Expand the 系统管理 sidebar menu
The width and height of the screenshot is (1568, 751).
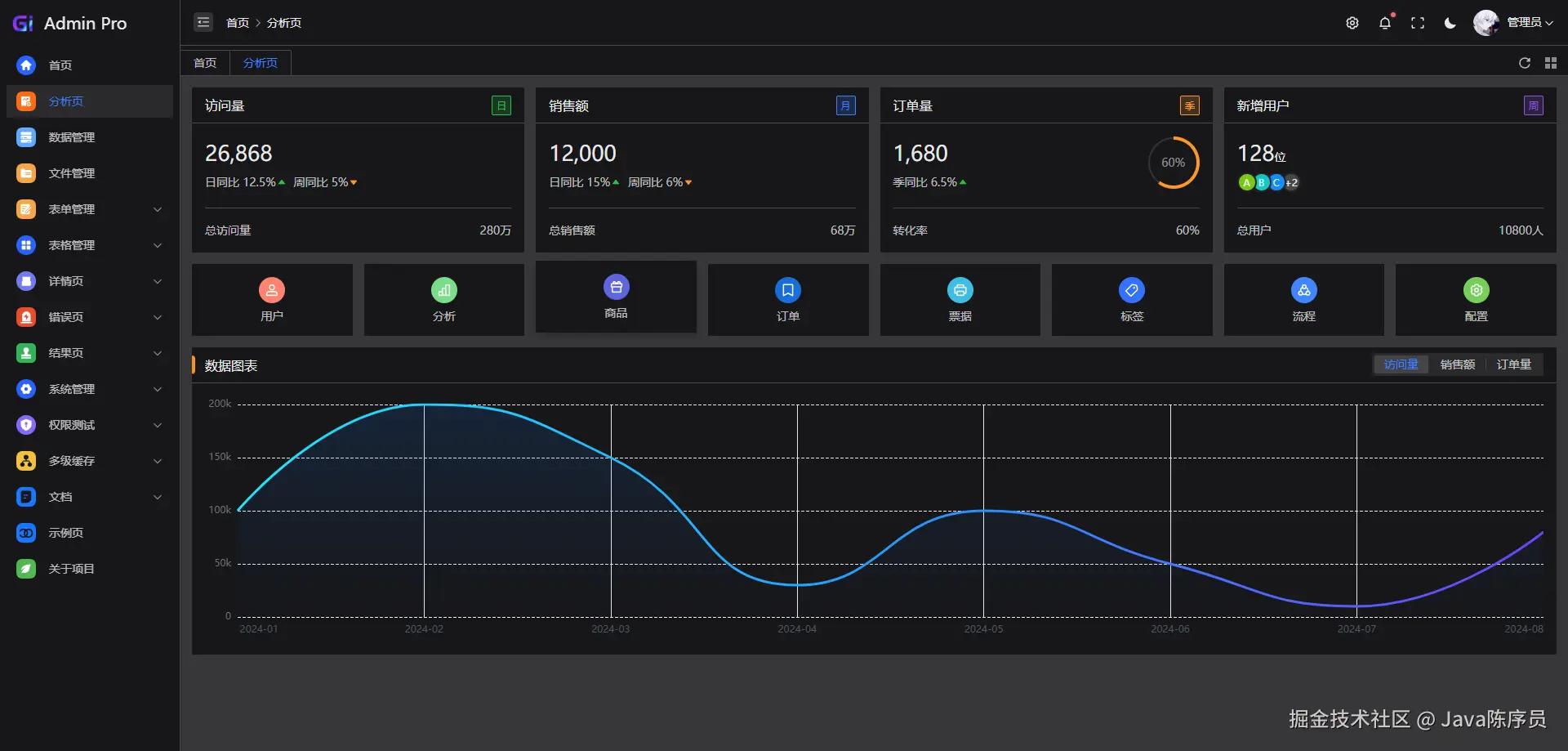pos(90,389)
